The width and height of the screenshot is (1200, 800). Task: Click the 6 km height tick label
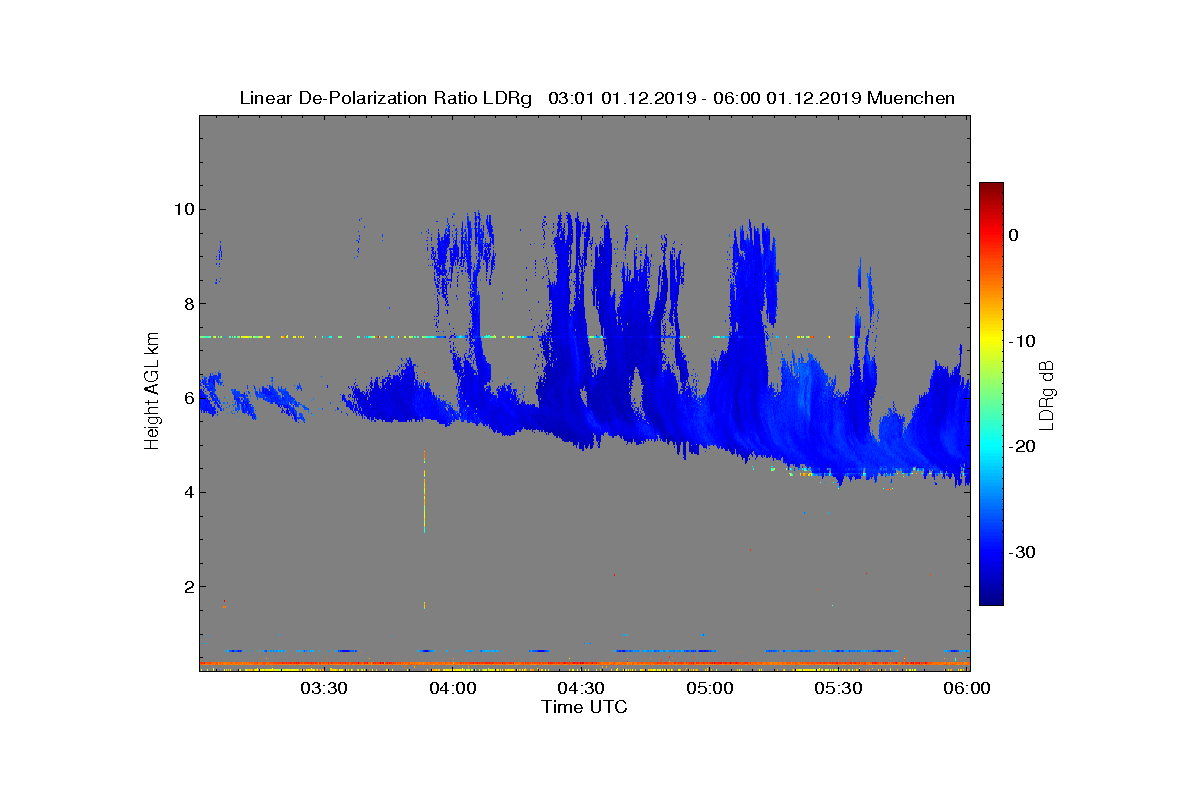click(187, 397)
